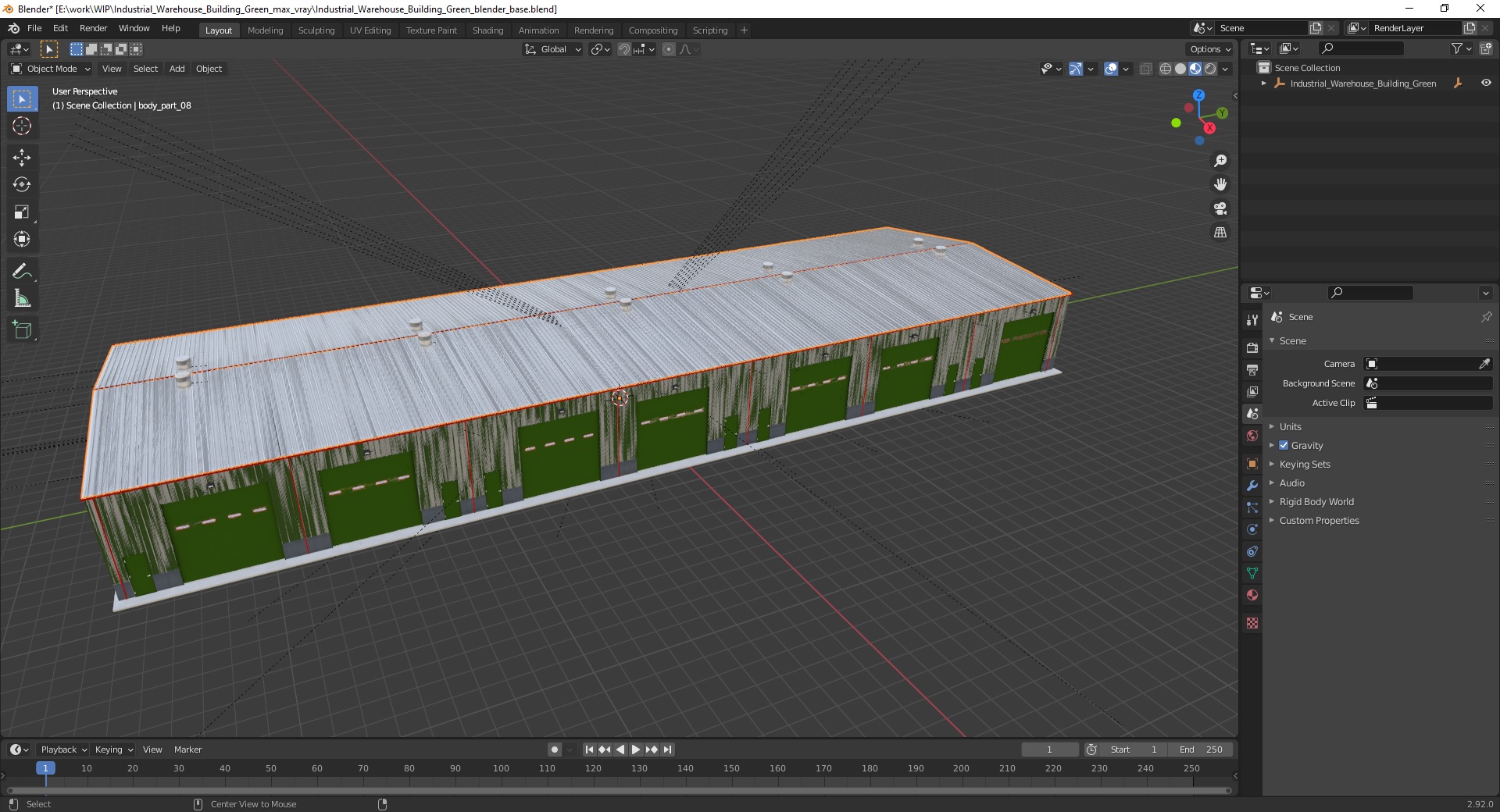Open the Object Constraints properties tab

pos(1252,551)
